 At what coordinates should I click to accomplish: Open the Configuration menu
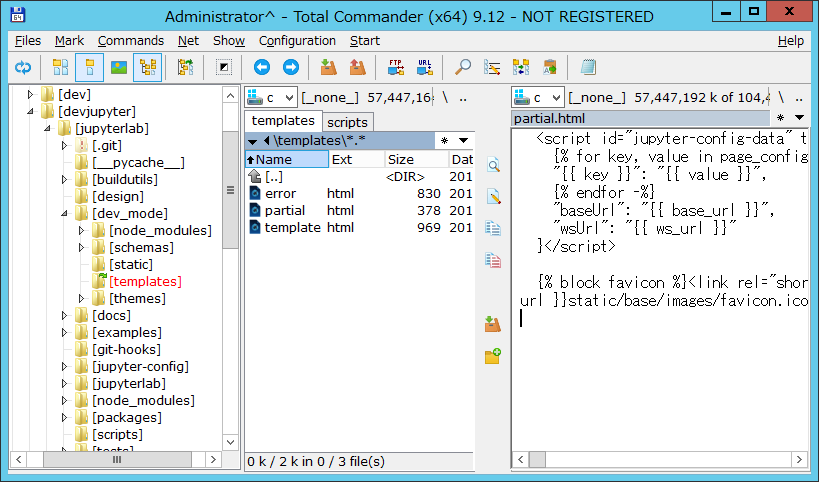pos(297,41)
